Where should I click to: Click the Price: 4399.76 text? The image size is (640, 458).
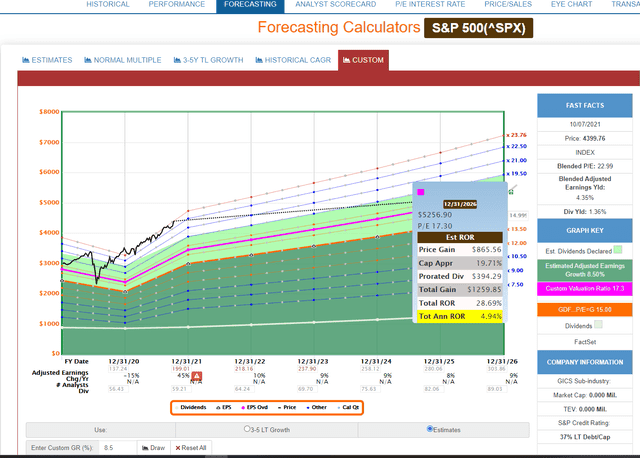(x=584, y=138)
